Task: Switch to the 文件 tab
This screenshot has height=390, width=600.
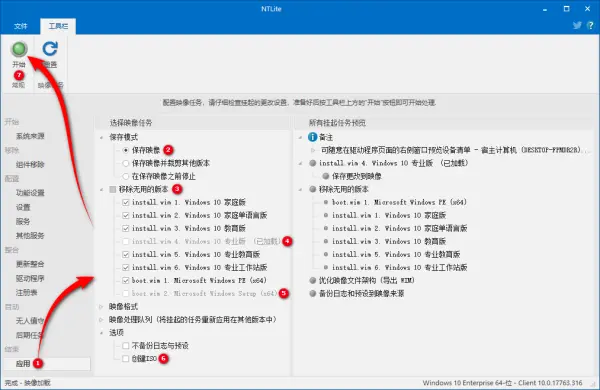Action: pyautogui.click(x=21, y=26)
